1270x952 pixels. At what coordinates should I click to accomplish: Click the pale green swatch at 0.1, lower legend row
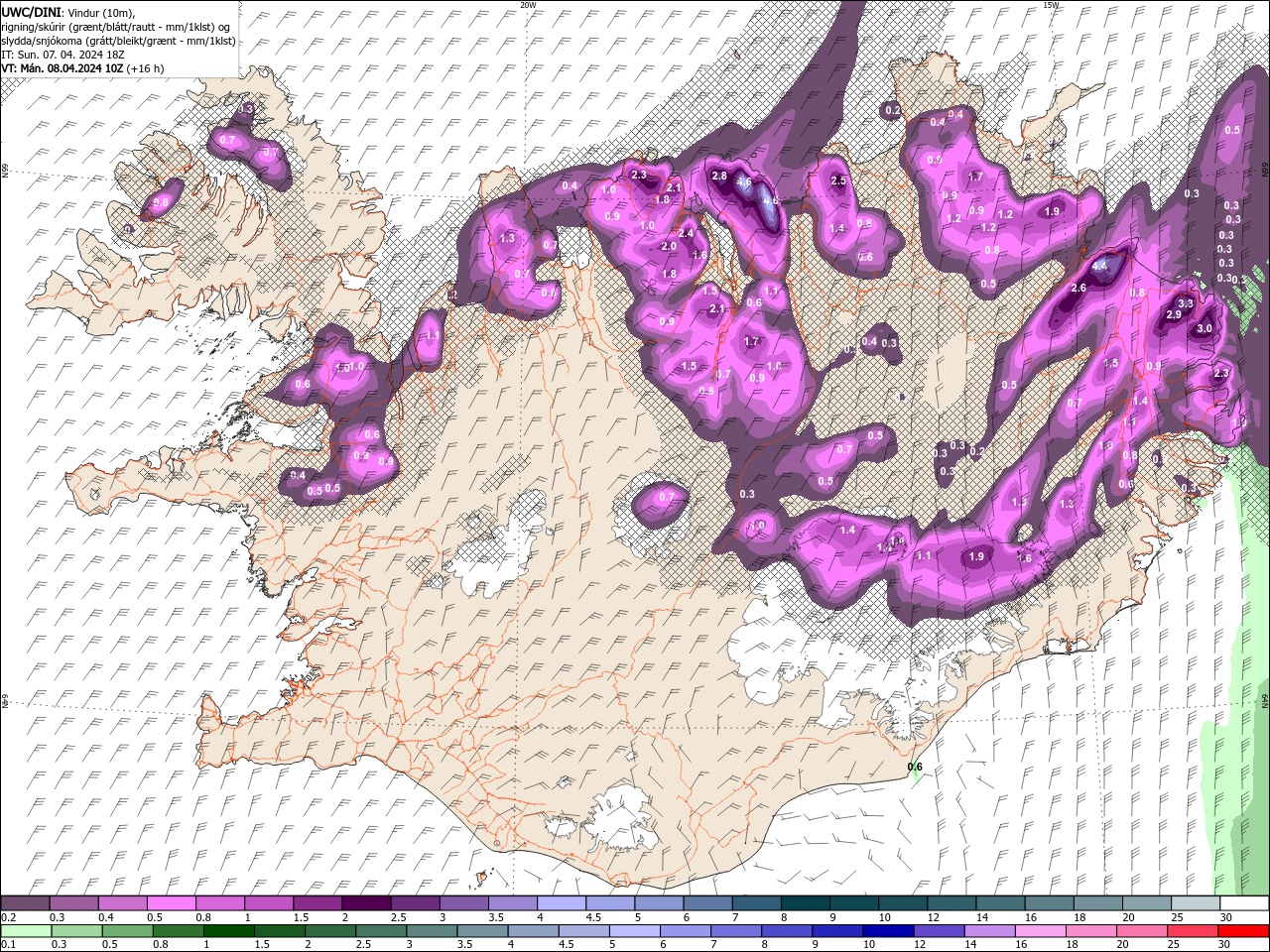pyautogui.click(x=25, y=931)
